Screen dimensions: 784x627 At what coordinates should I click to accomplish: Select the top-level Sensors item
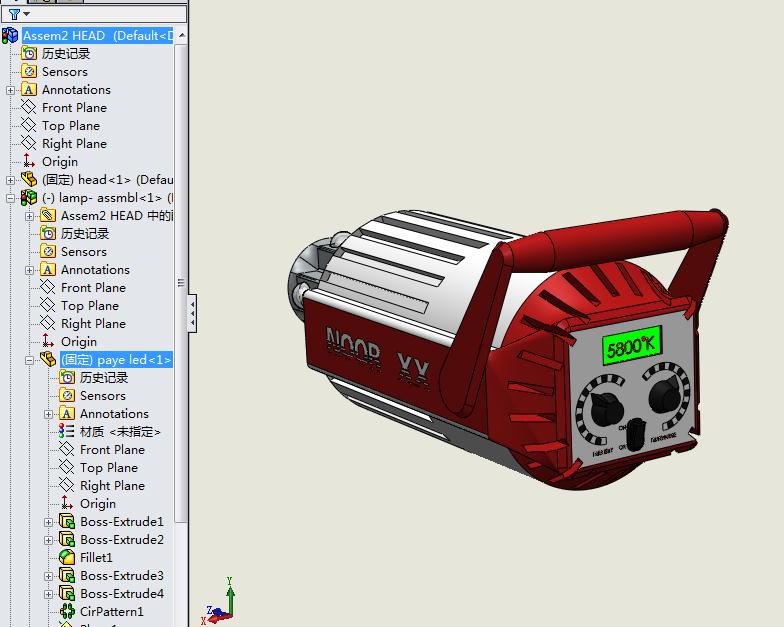click(x=64, y=72)
